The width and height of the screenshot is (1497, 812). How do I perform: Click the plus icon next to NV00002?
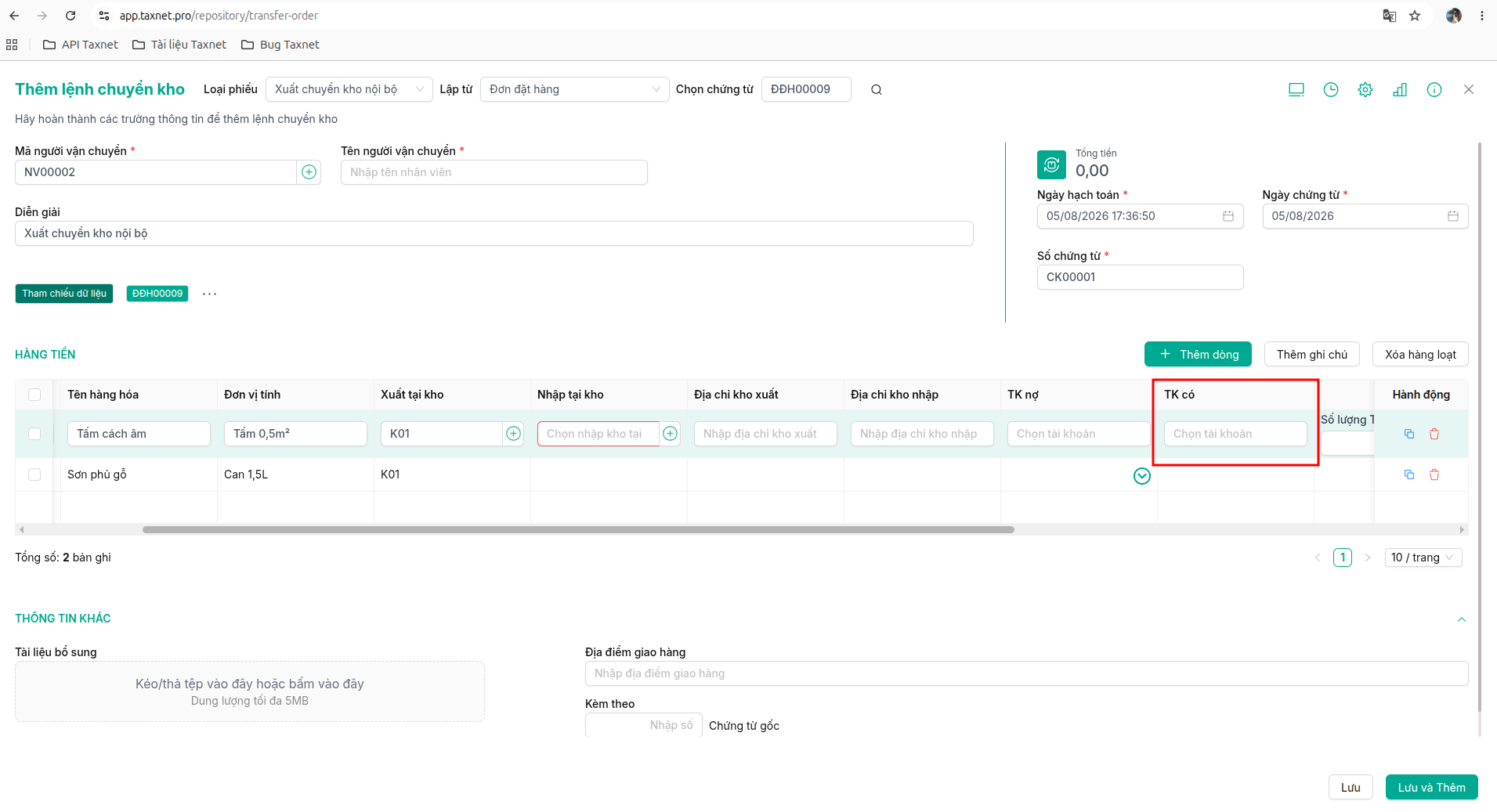click(x=309, y=172)
